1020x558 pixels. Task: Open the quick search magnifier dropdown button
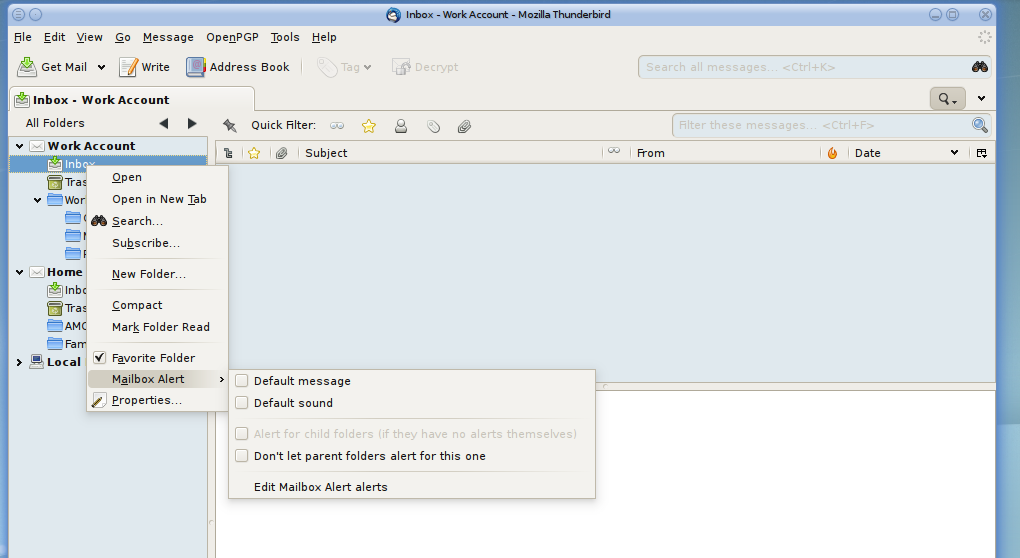947,99
